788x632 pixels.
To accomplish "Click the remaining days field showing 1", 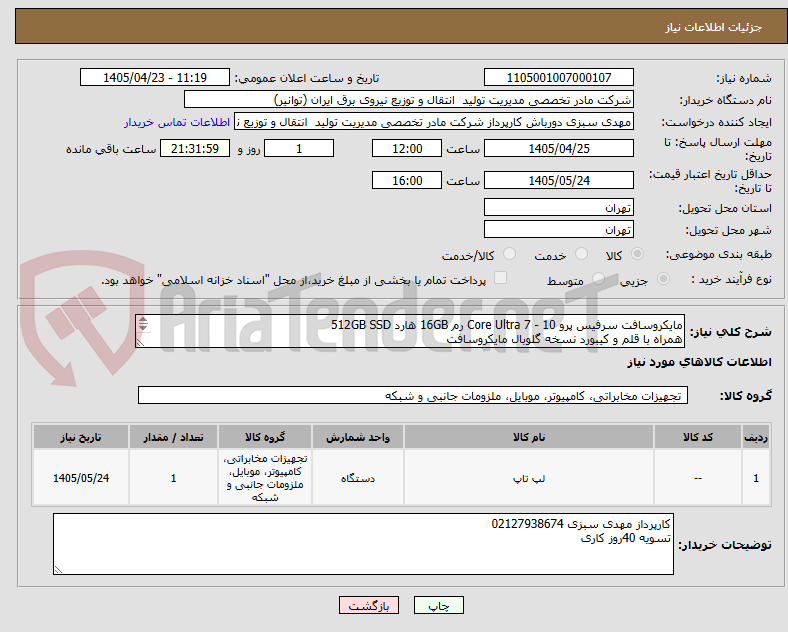I will [299, 149].
